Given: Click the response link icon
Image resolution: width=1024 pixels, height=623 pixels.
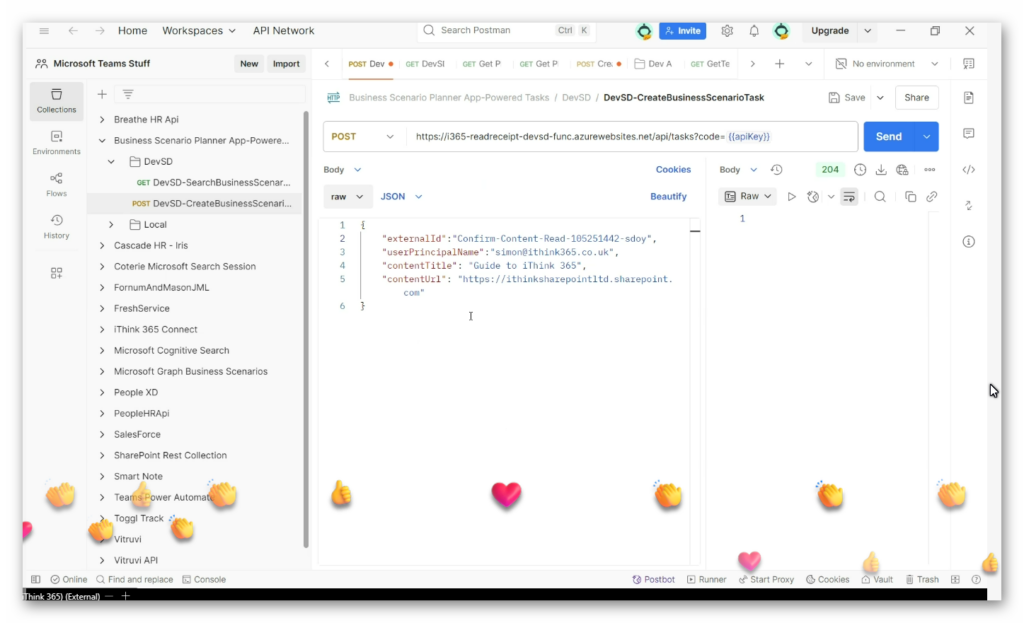Looking at the screenshot, I should point(932,196).
